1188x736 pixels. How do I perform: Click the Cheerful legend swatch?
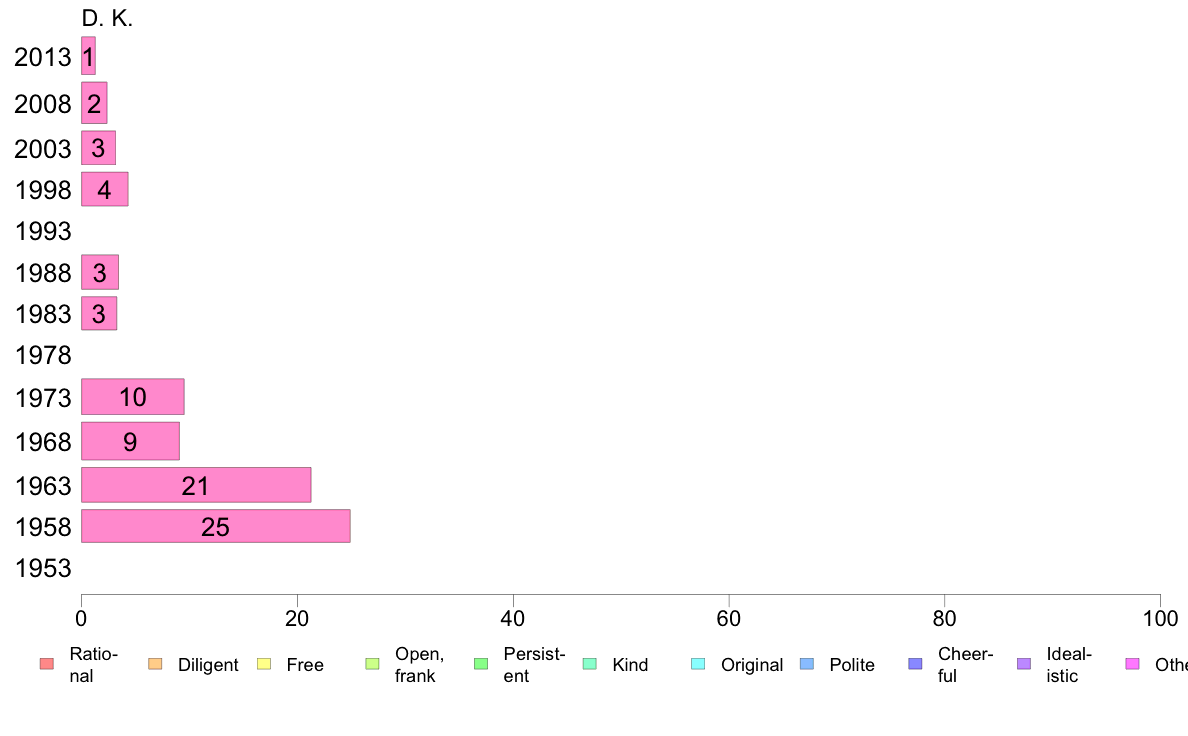point(915,664)
